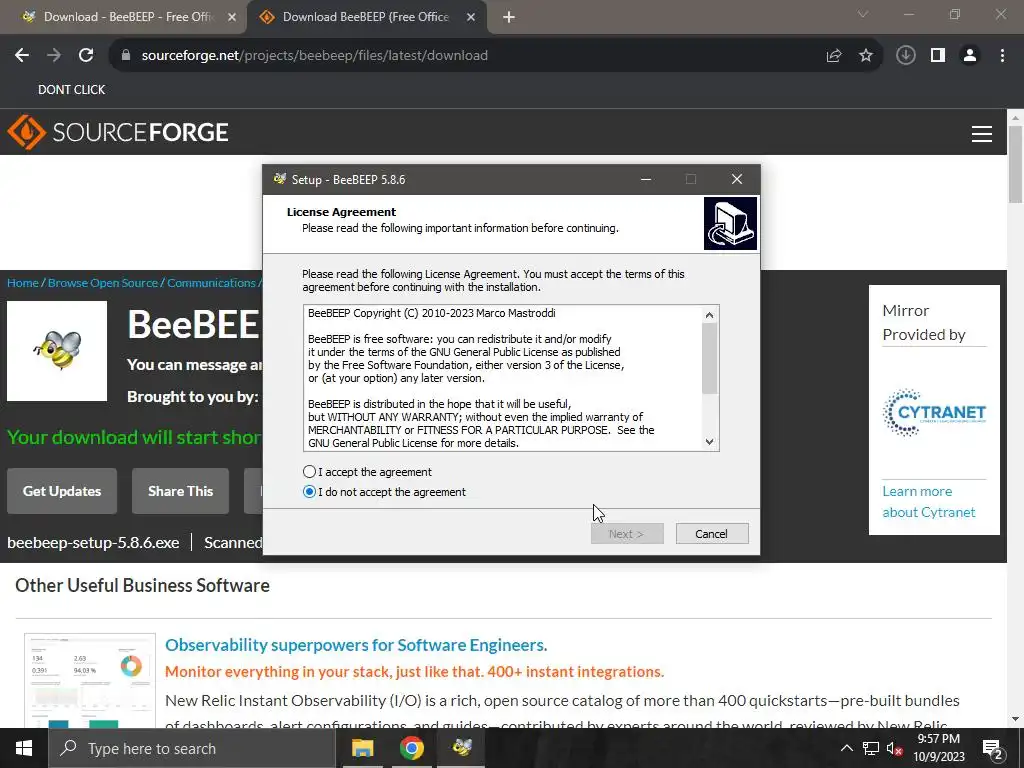Click the page scrollbar up arrow
The height and width of the screenshot is (768, 1024).
pyautogui.click(x=1015, y=118)
